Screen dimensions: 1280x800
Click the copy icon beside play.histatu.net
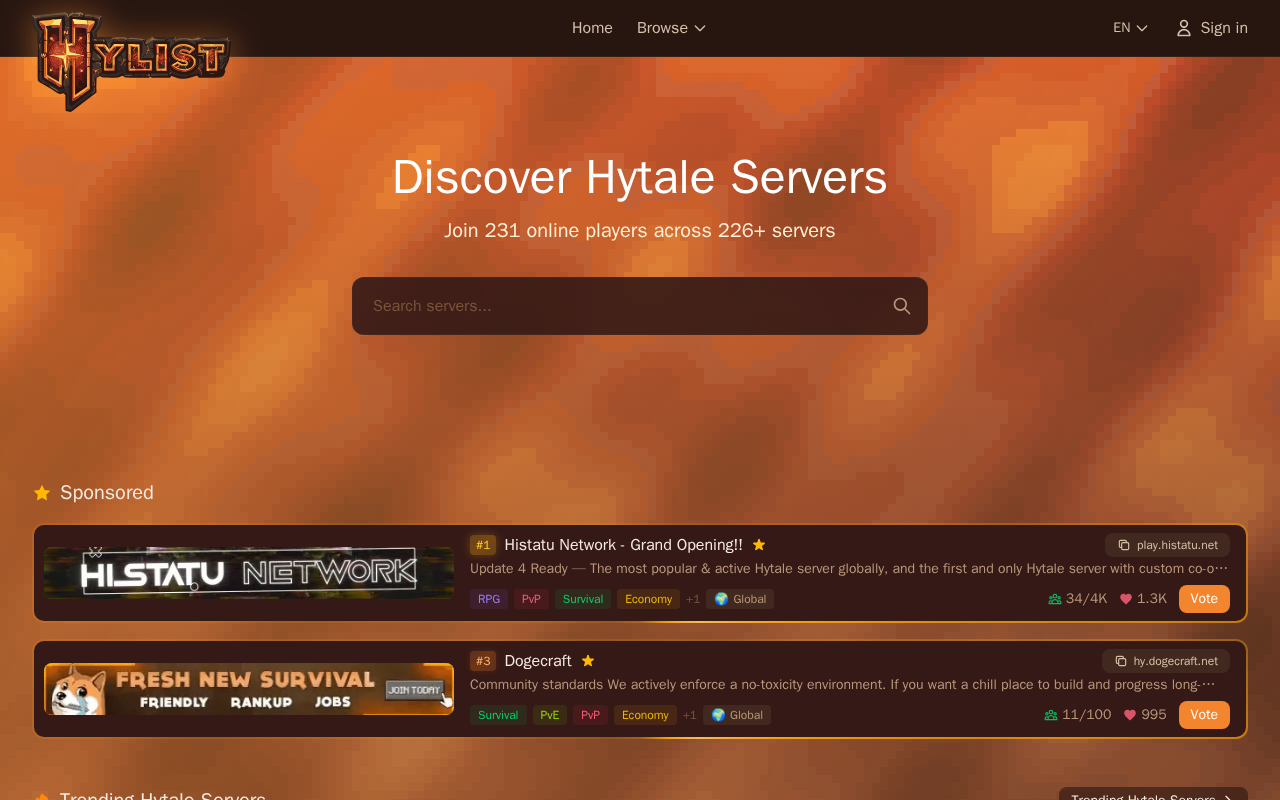(x=1124, y=545)
